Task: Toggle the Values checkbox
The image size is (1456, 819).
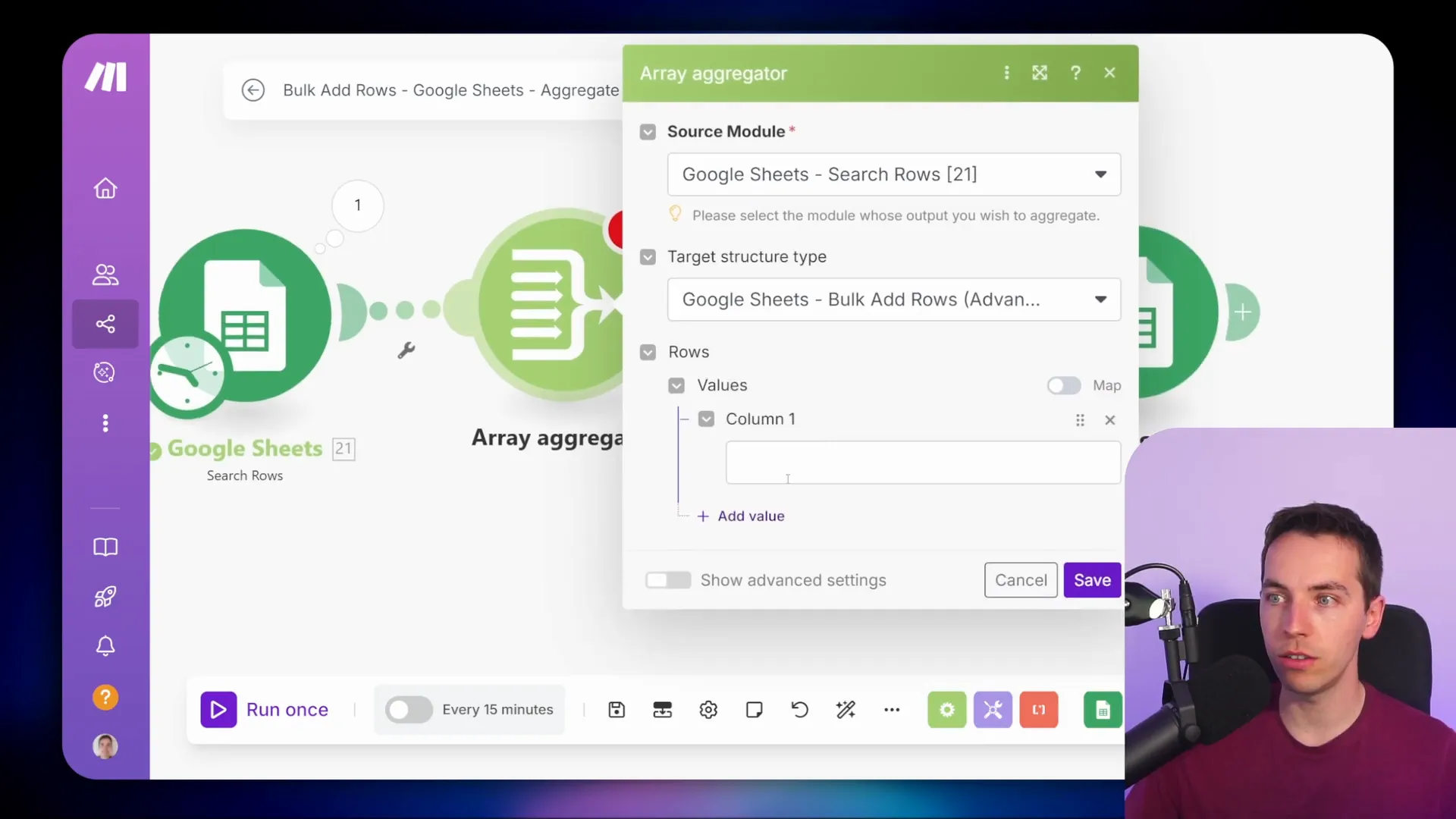Action: pyautogui.click(x=676, y=386)
